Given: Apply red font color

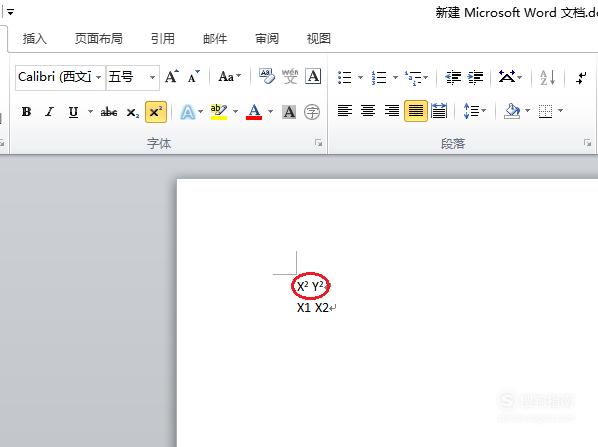Looking at the screenshot, I should click(254, 112).
